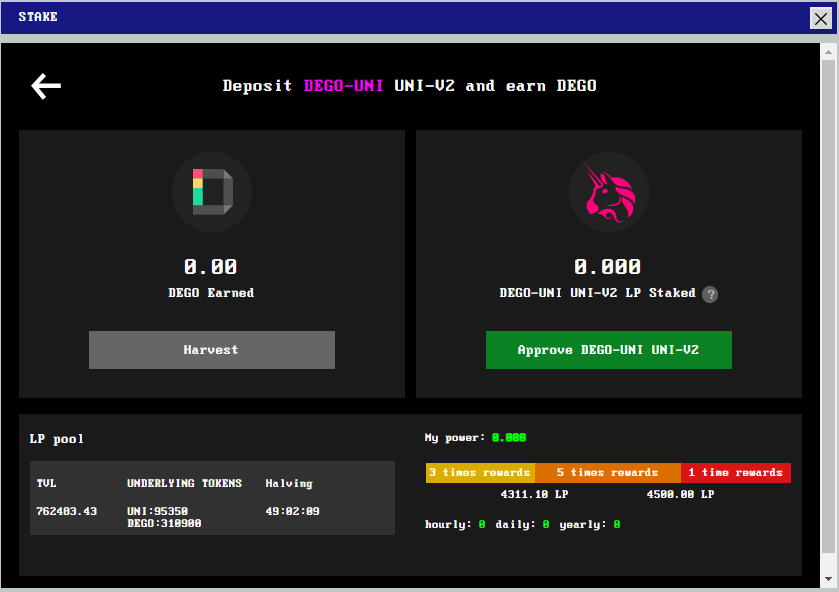The width and height of the screenshot is (839, 592).
Task: Click the vertical scrollbar thumb
Action: [828, 306]
